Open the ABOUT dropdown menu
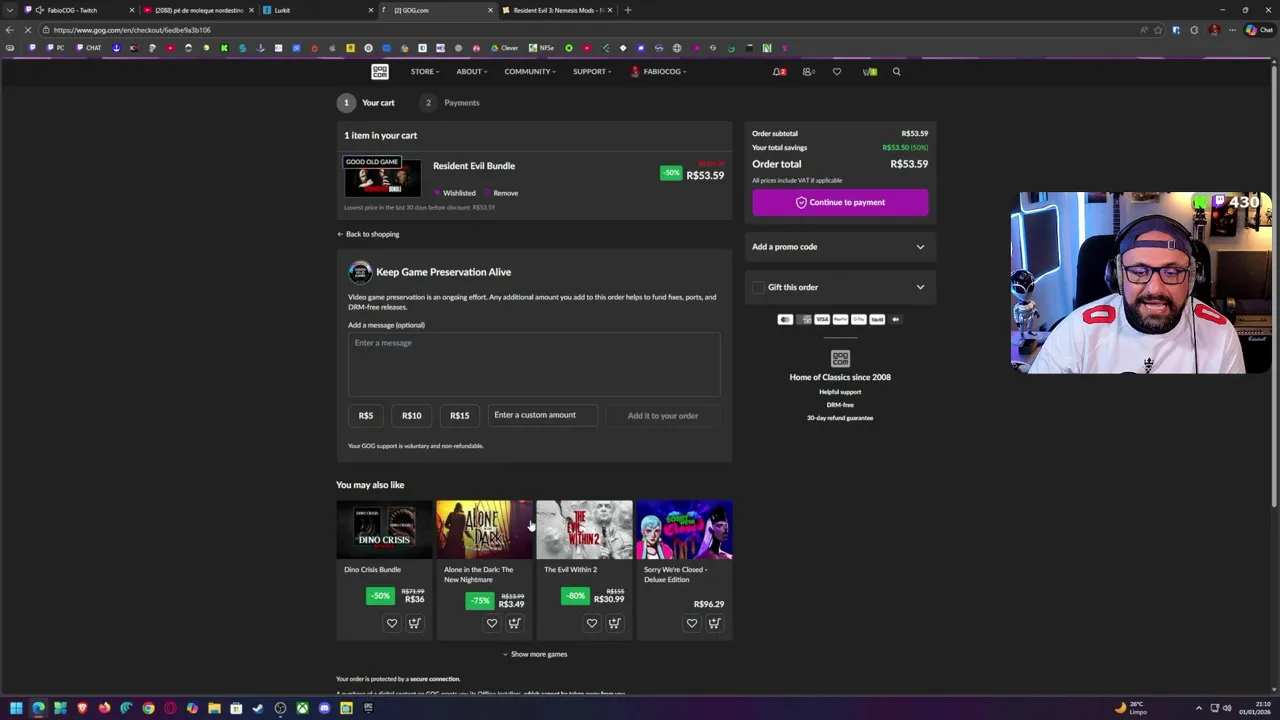Screen dimensions: 1280x720 [472, 71]
